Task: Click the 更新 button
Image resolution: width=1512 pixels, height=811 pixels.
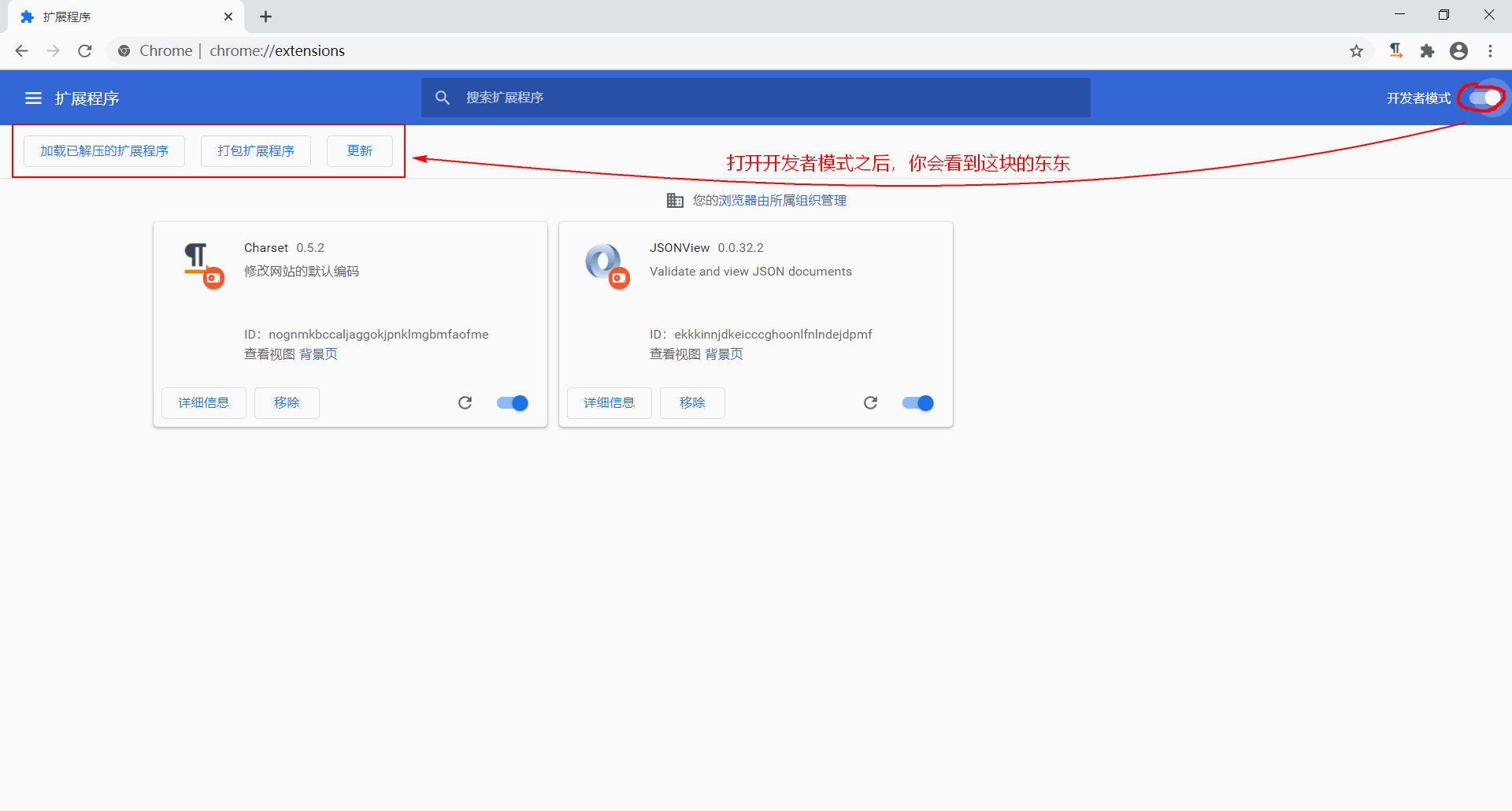Action: click(360, 151)
